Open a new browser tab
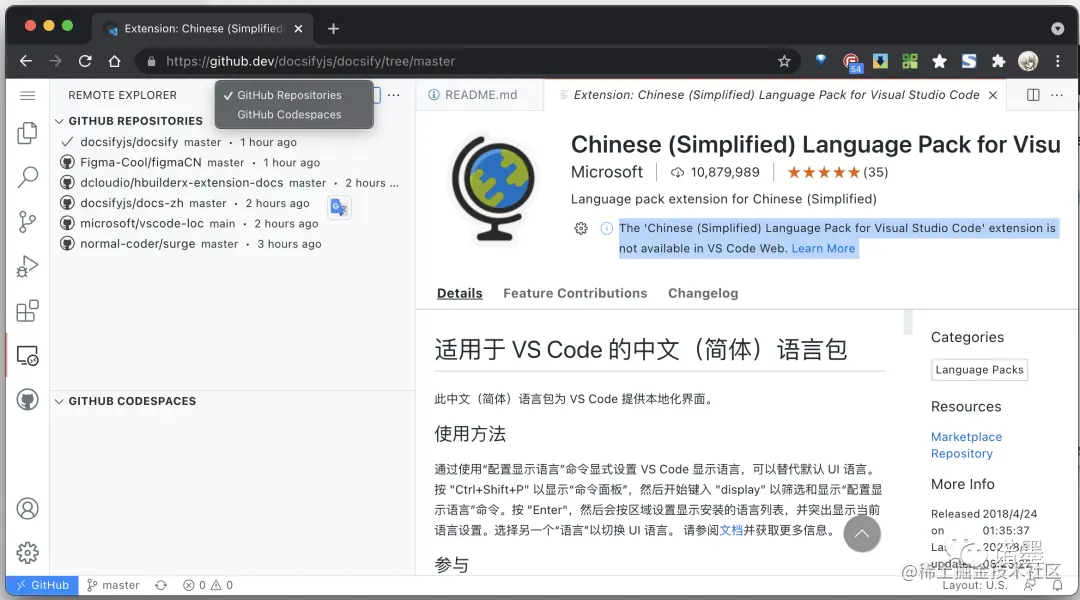Image resolution: width=1080 pixels, height=600 pixels. (333, 29)
